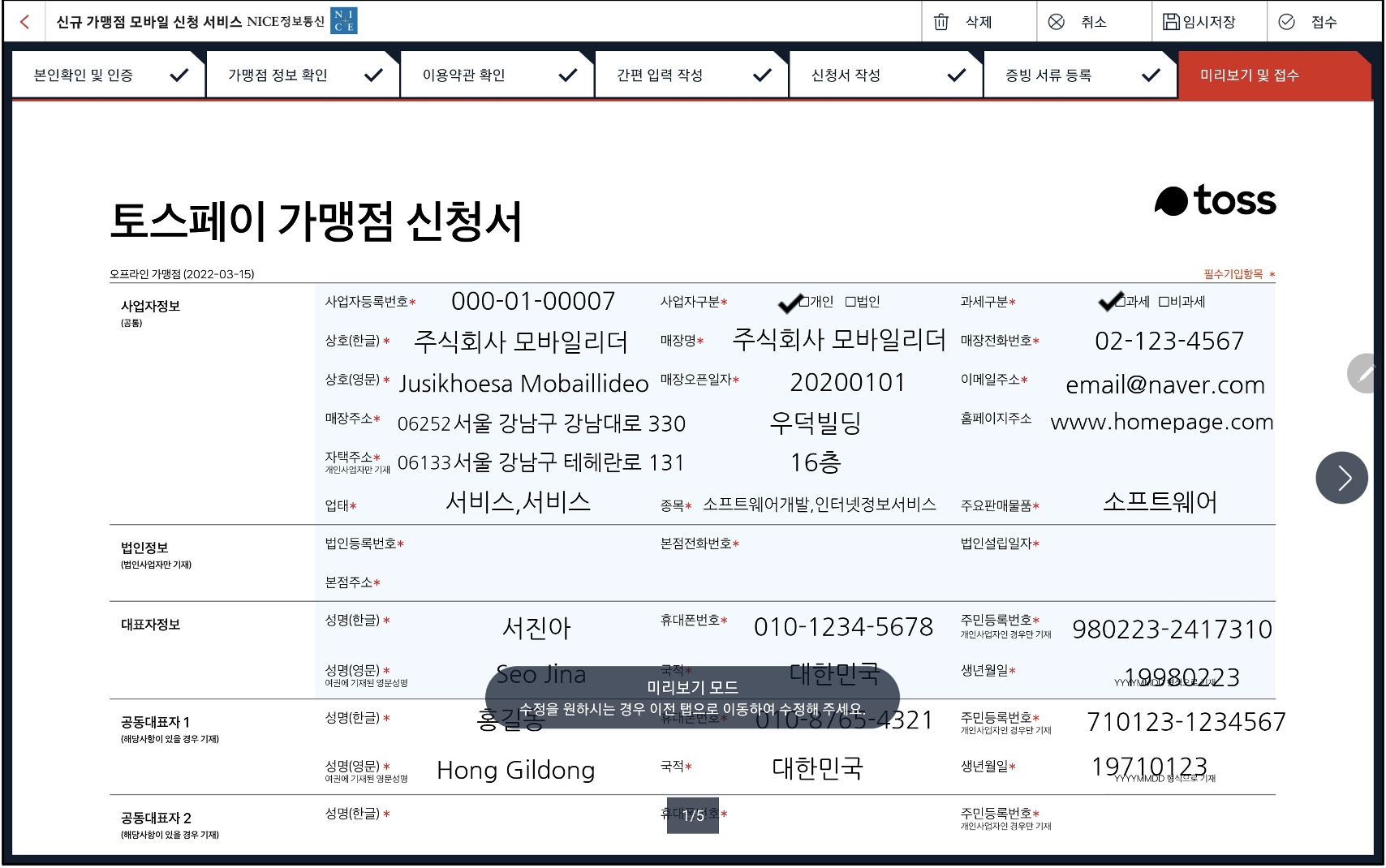Toggle the 개인 business type checkbox

pos(804,302)
